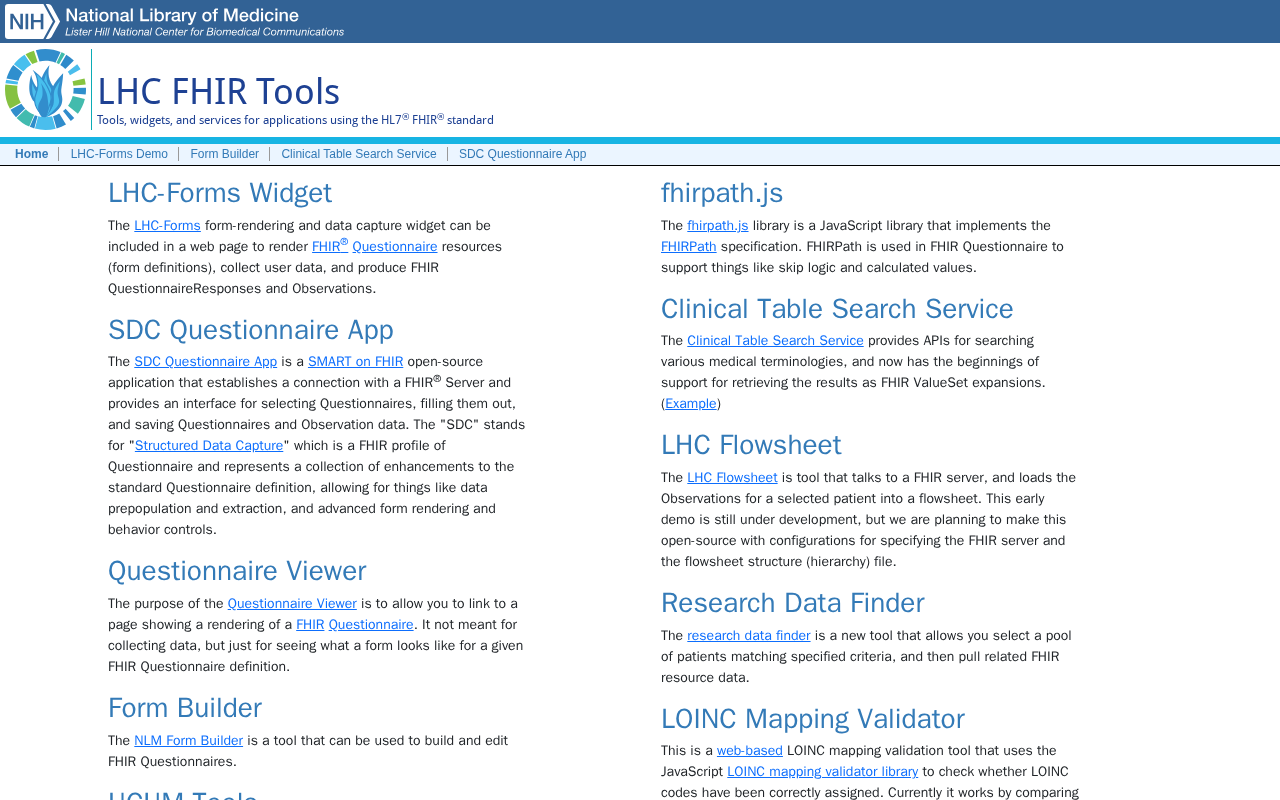Click the NIH logo in the header
Image resolution: width=1280 pixels, height=800 pixels.
pyautogui.click(x=32, y=21)
